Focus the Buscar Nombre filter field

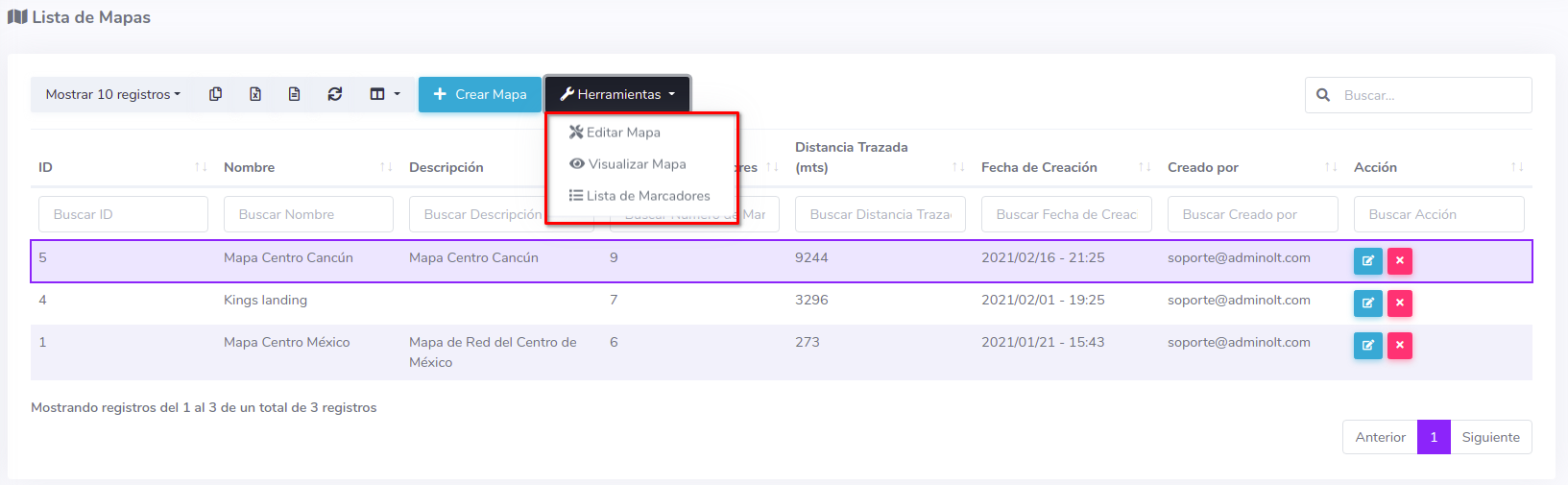pyautogui.click(x=308, y=214)
